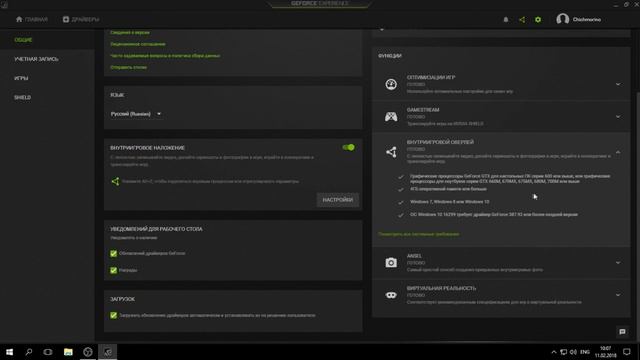Click the green share icon in header
640x360 pixels.
(x=522, y=20)
